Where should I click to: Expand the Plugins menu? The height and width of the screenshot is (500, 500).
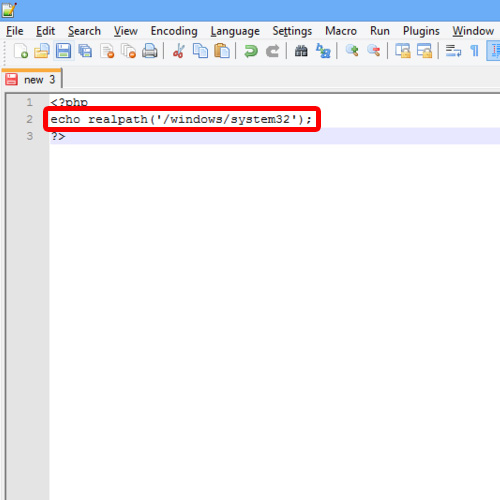pyautogui.click(x=421, y=31)
